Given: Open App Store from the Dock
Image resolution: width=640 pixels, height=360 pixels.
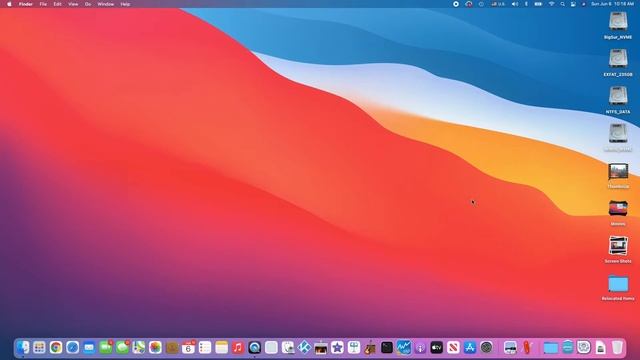Looking at the screenshot, I should coord(470,347).
